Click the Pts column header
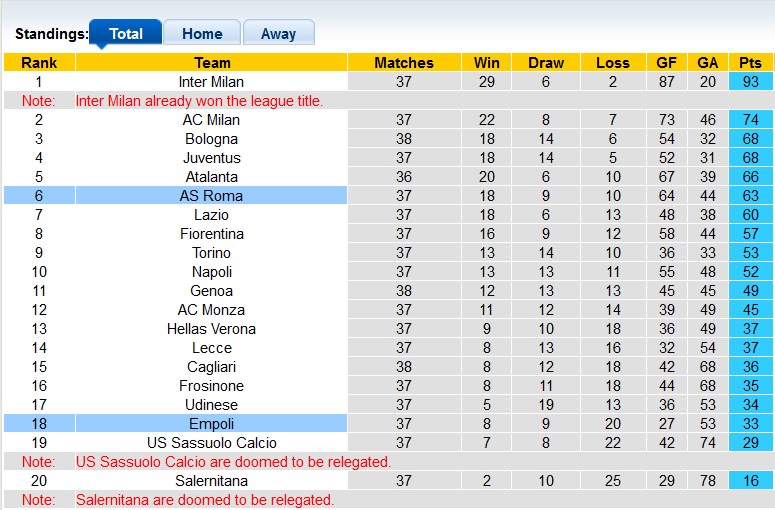The height and width of the screenshot is (510, 775). click(x=750, y=62)
